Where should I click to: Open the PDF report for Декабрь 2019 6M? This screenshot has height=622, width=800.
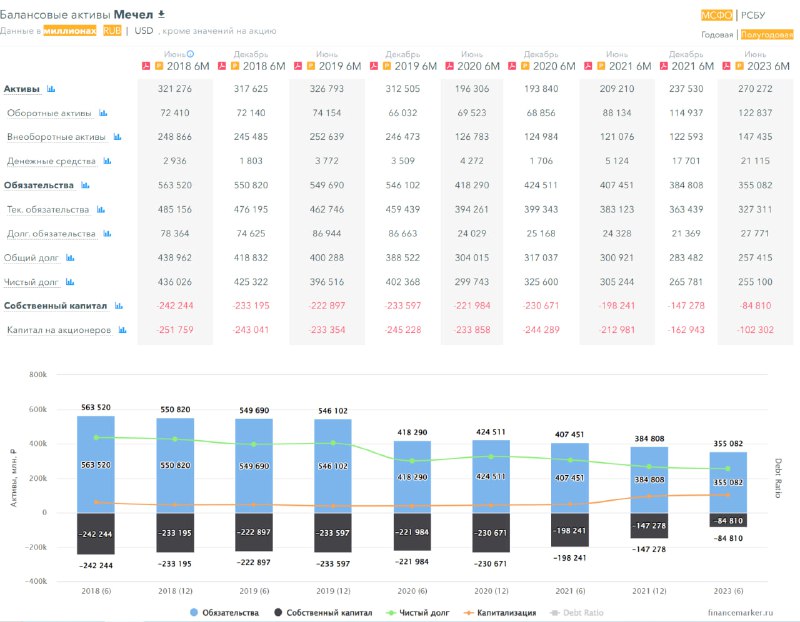[374, 66]
